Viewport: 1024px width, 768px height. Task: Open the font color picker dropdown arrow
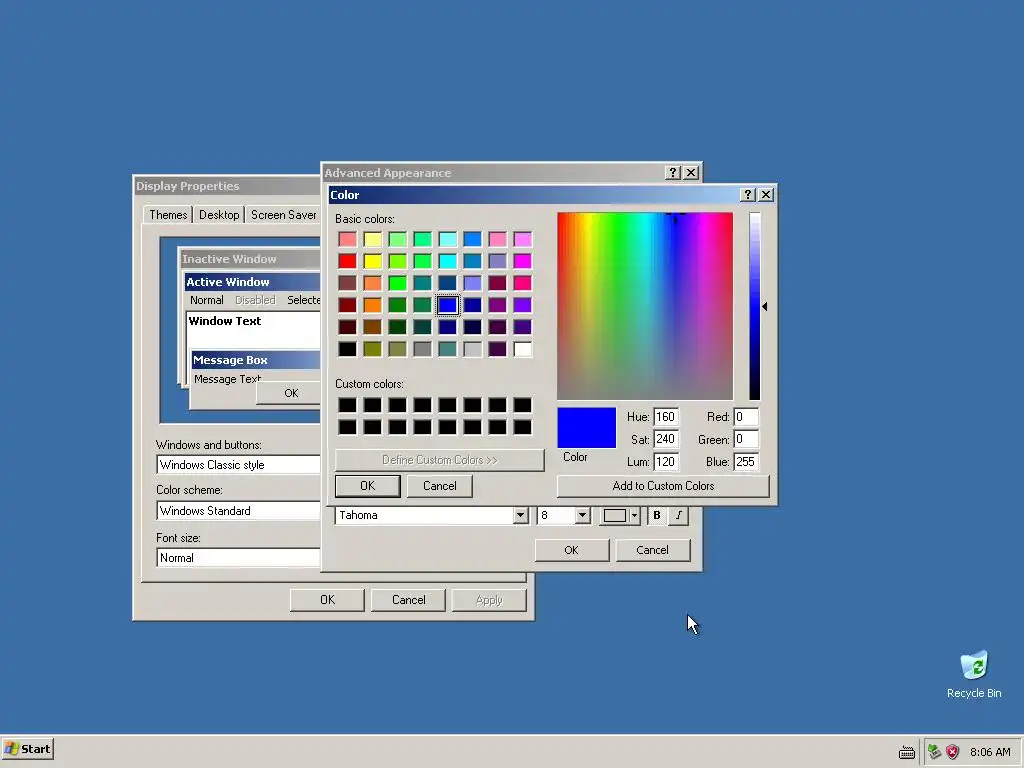tap(633, 515)
